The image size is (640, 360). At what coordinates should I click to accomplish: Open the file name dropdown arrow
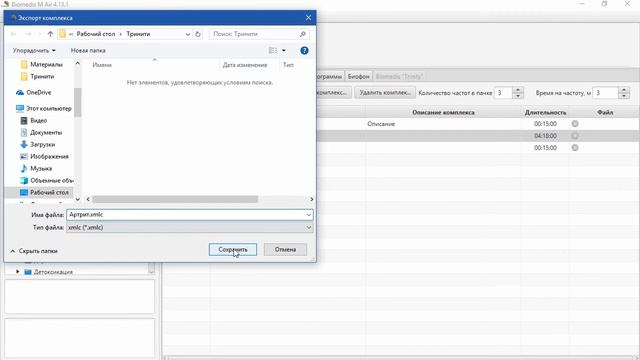coord(309,215)
